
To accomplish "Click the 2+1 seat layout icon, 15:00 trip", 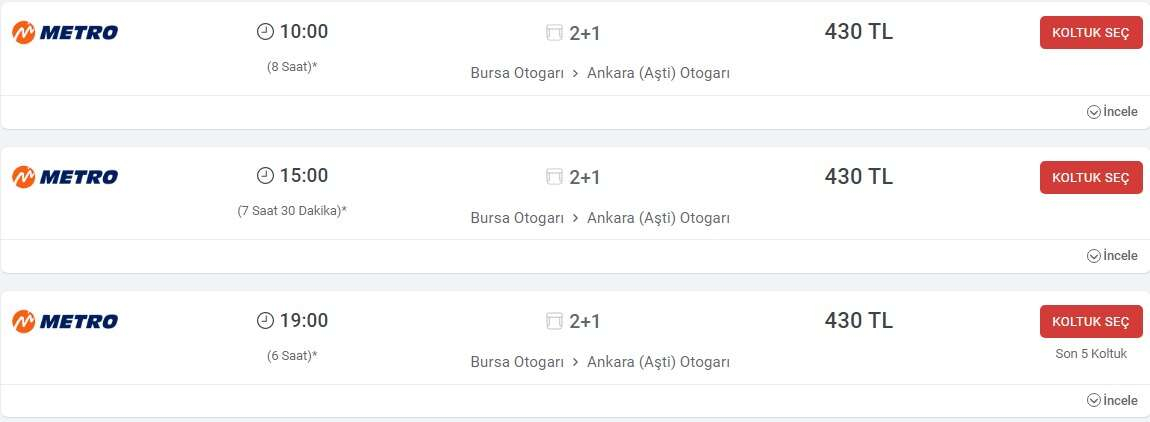I will pyautogui.click(x=555, y=177).
